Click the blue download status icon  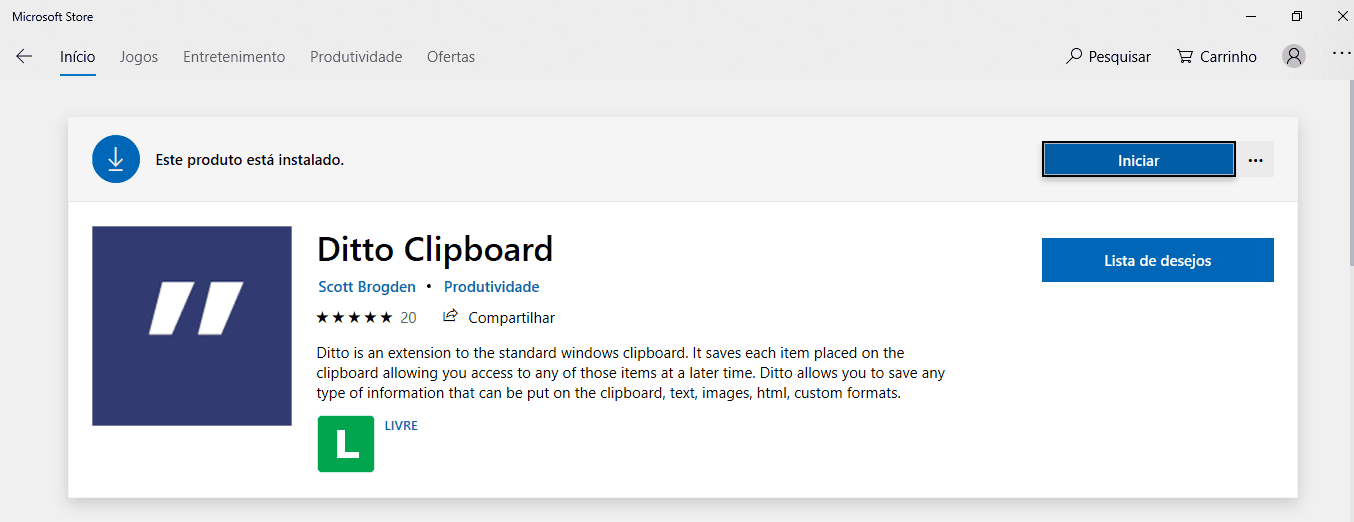coord(116,159)
